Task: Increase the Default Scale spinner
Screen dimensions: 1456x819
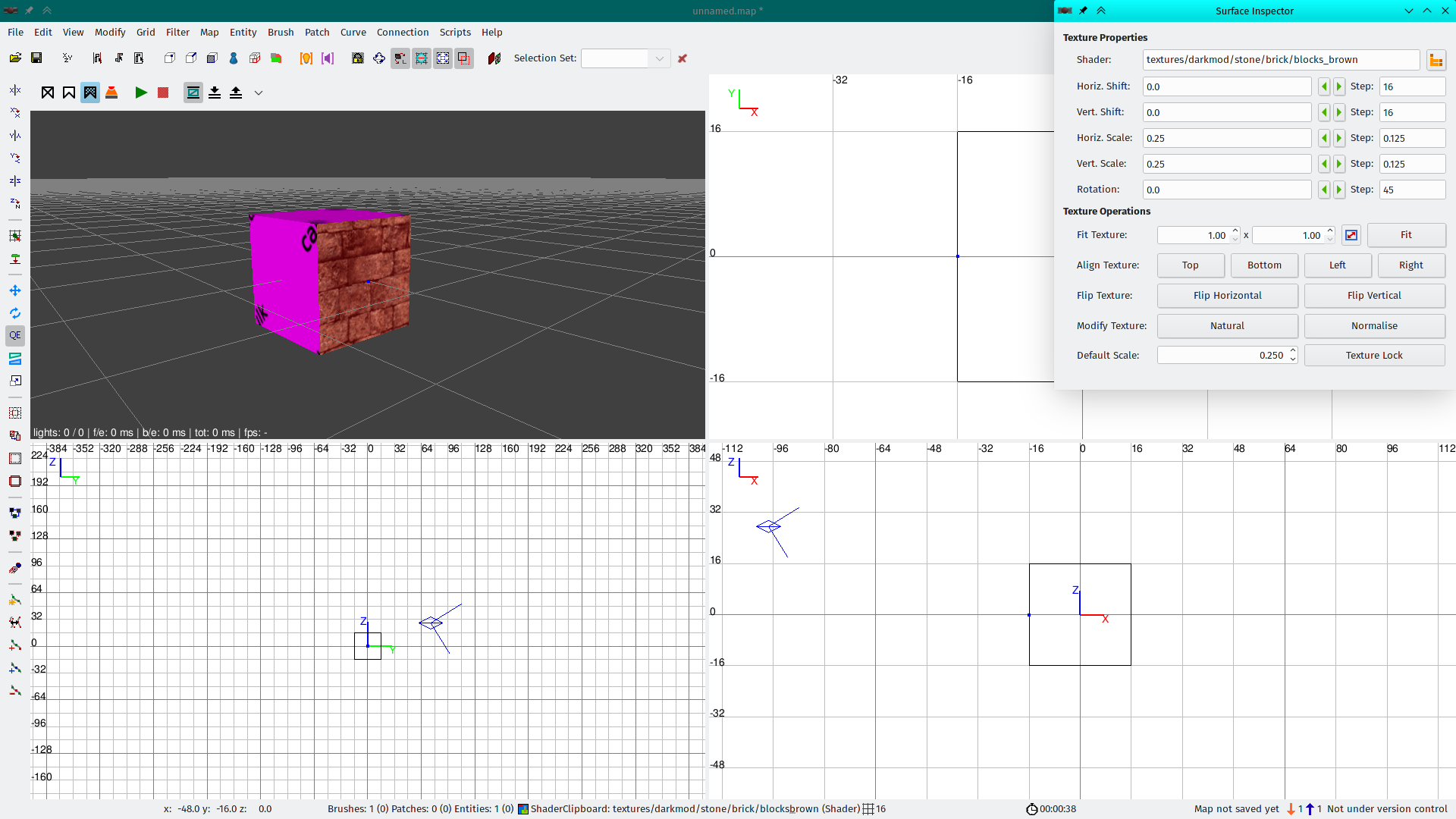Action: point(1293,351)
